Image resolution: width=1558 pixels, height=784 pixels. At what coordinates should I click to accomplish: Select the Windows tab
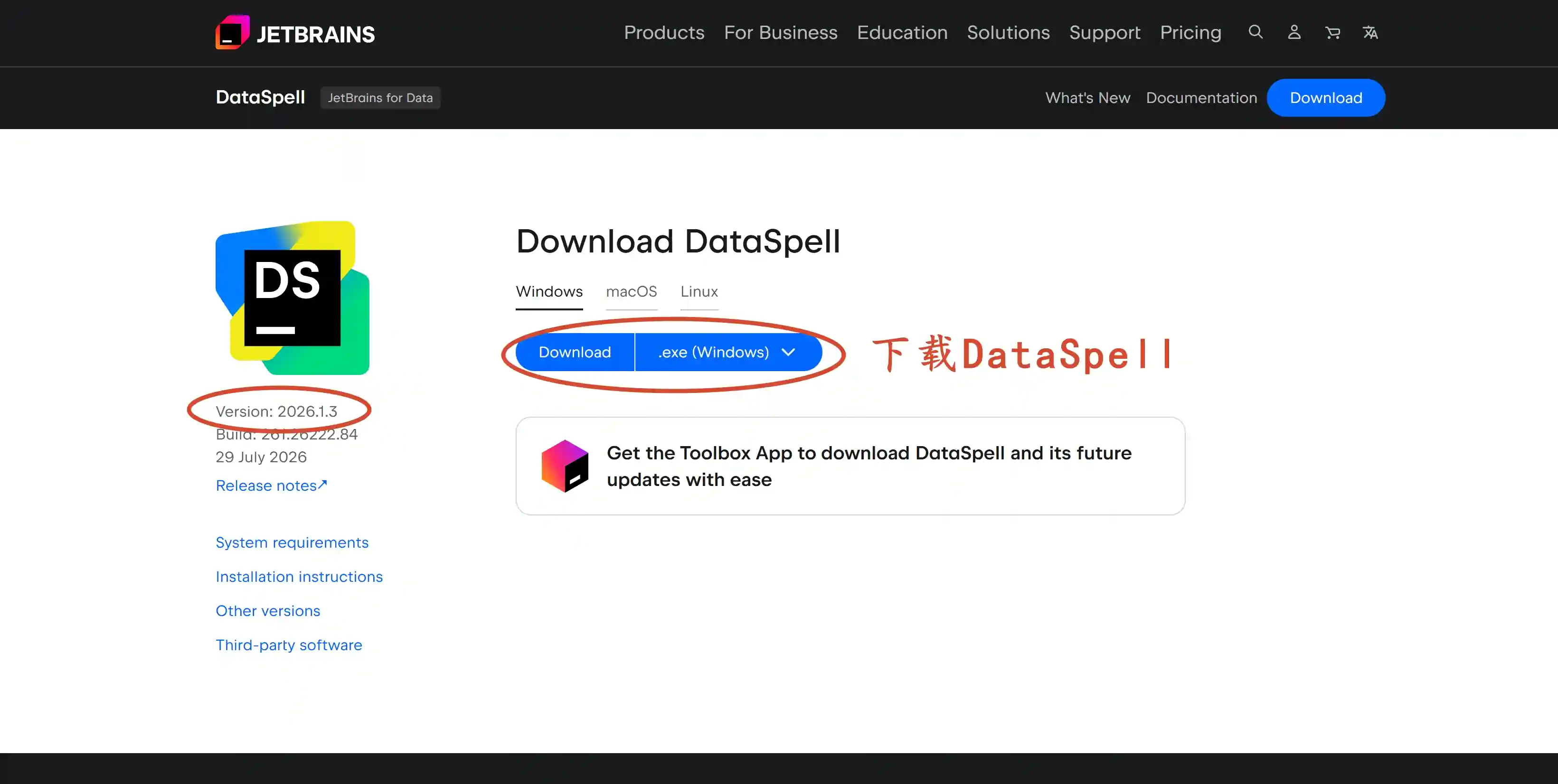(549, 292)
